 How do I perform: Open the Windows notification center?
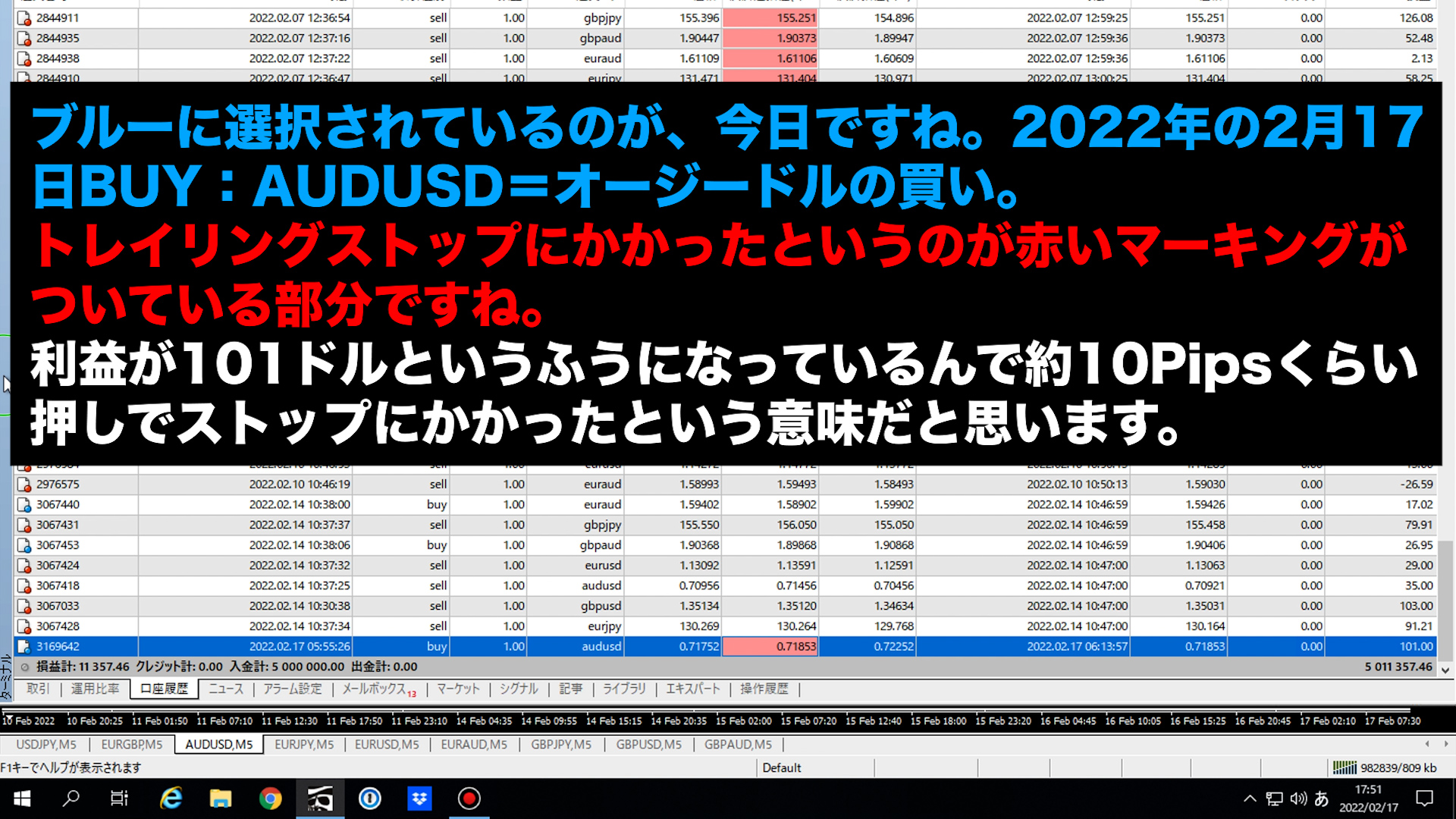(1425, 799)
